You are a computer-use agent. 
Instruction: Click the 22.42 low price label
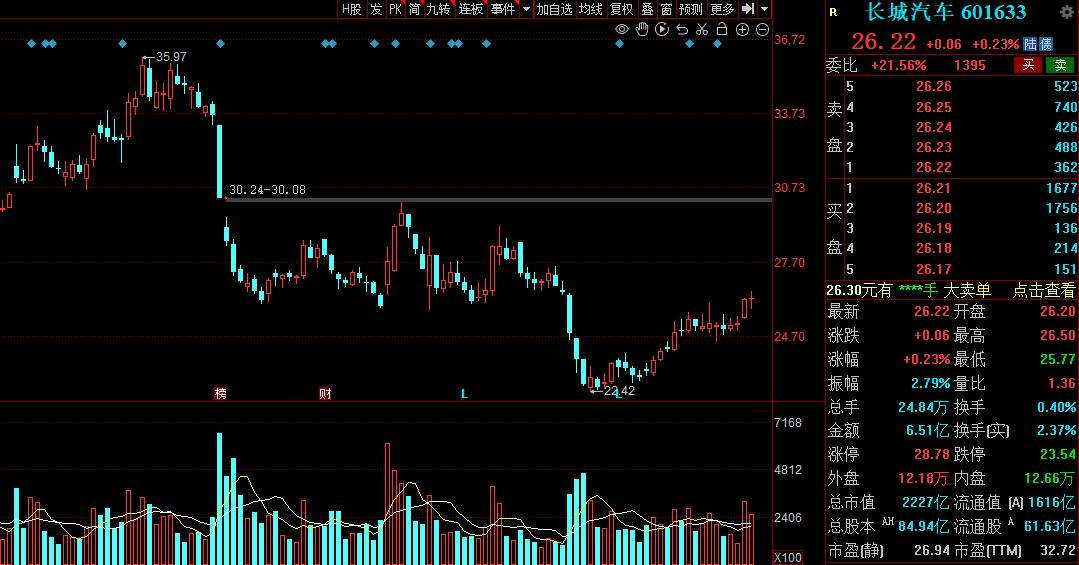619,390
